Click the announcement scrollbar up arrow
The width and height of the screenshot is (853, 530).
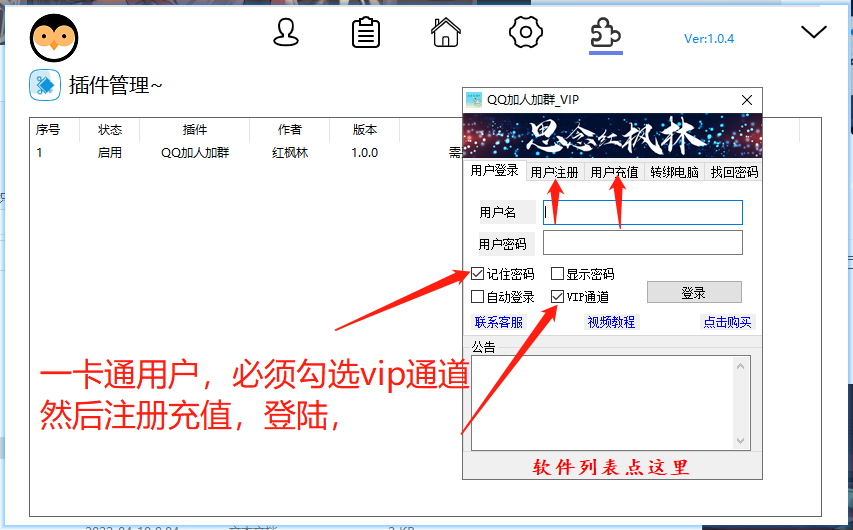click(x=740, y=366)
